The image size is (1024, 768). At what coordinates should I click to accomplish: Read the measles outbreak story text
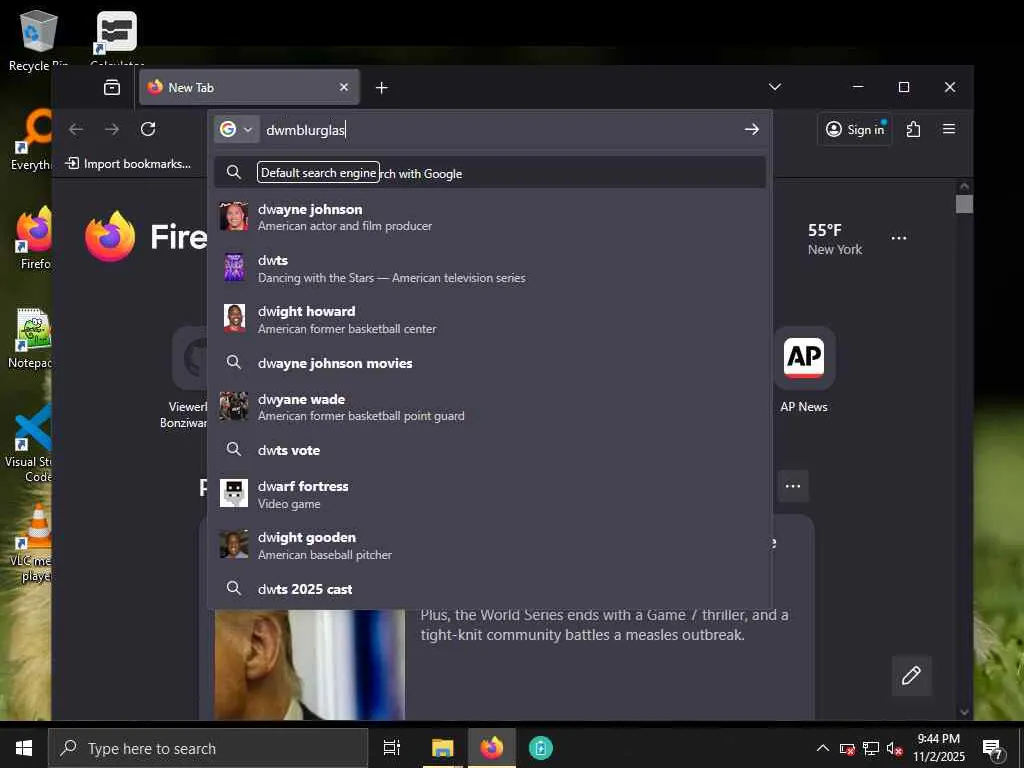604,625
